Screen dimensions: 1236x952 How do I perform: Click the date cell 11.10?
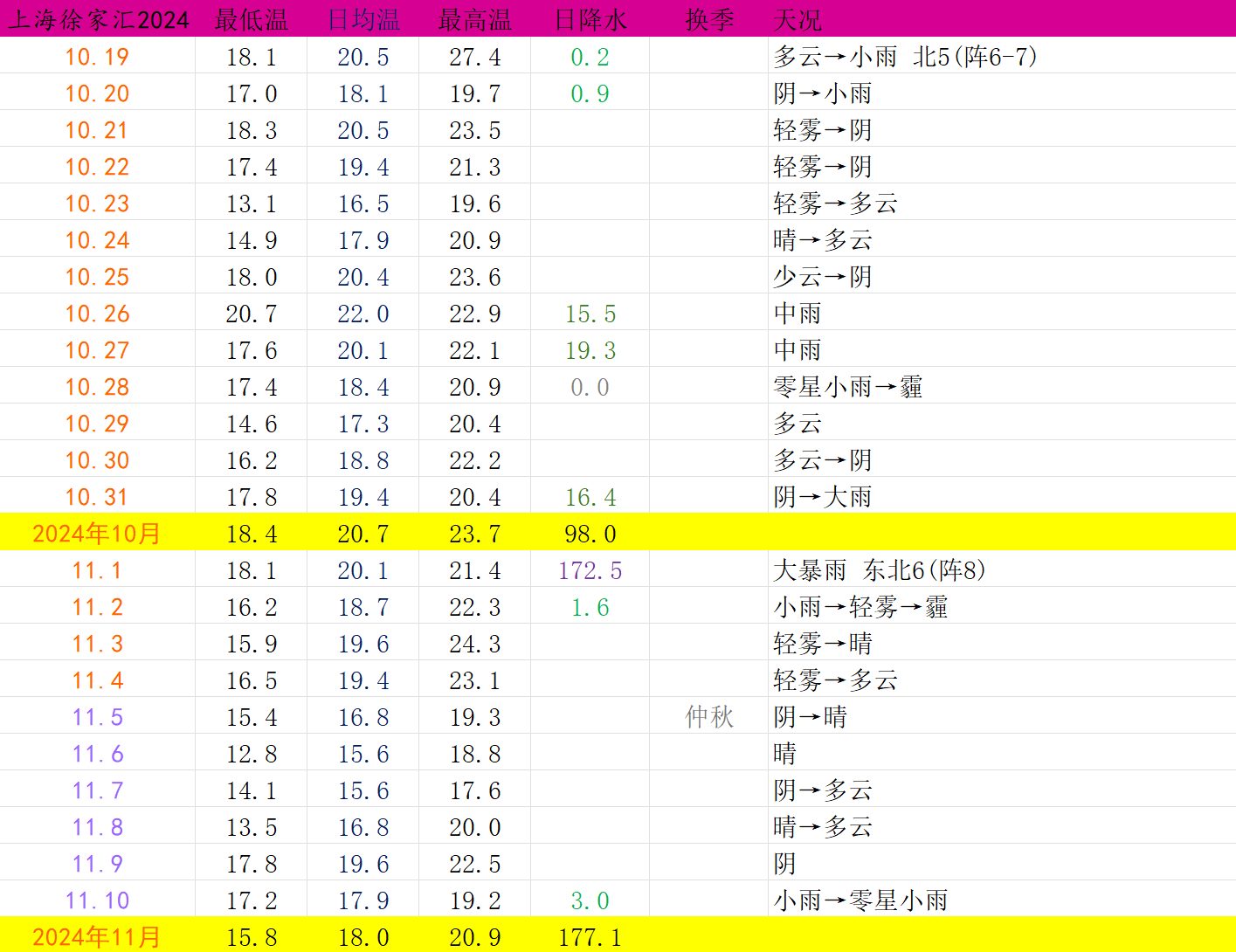[97, 900]
